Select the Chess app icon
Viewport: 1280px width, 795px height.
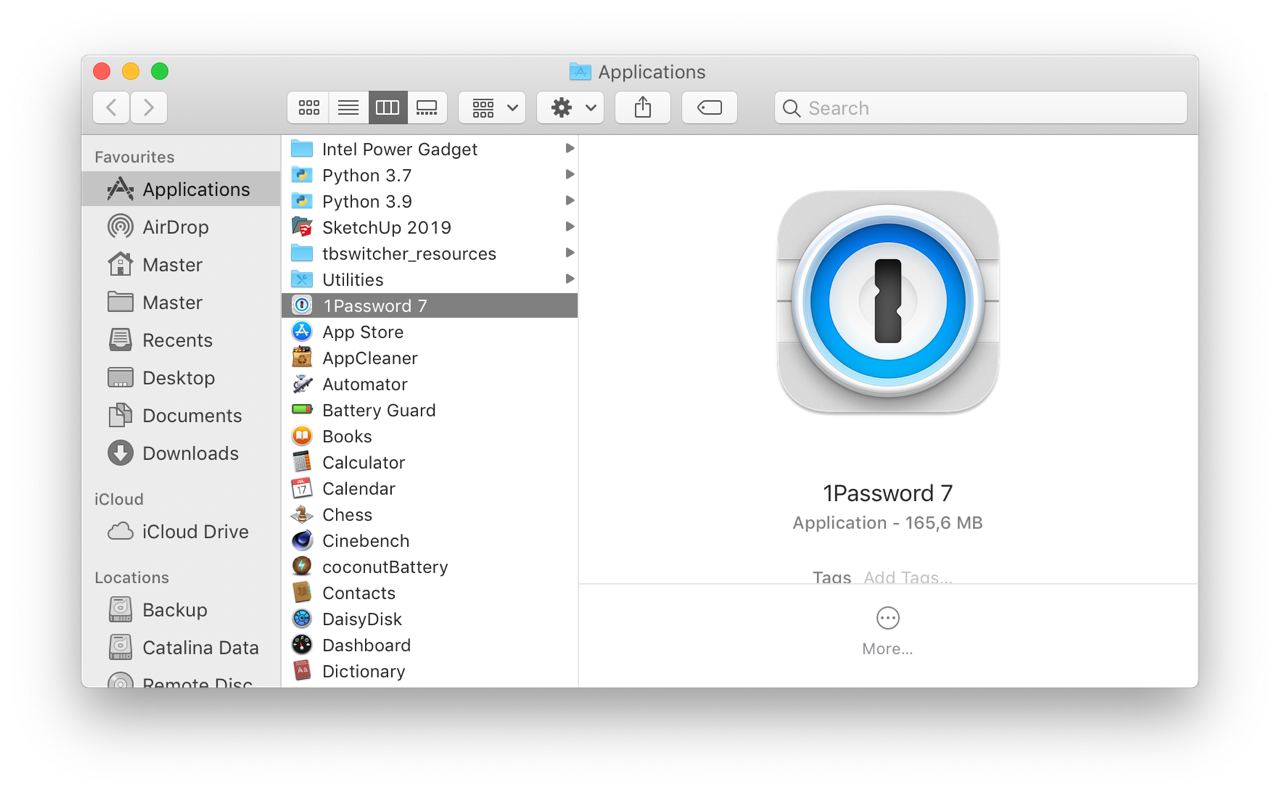tap(302, 514)
